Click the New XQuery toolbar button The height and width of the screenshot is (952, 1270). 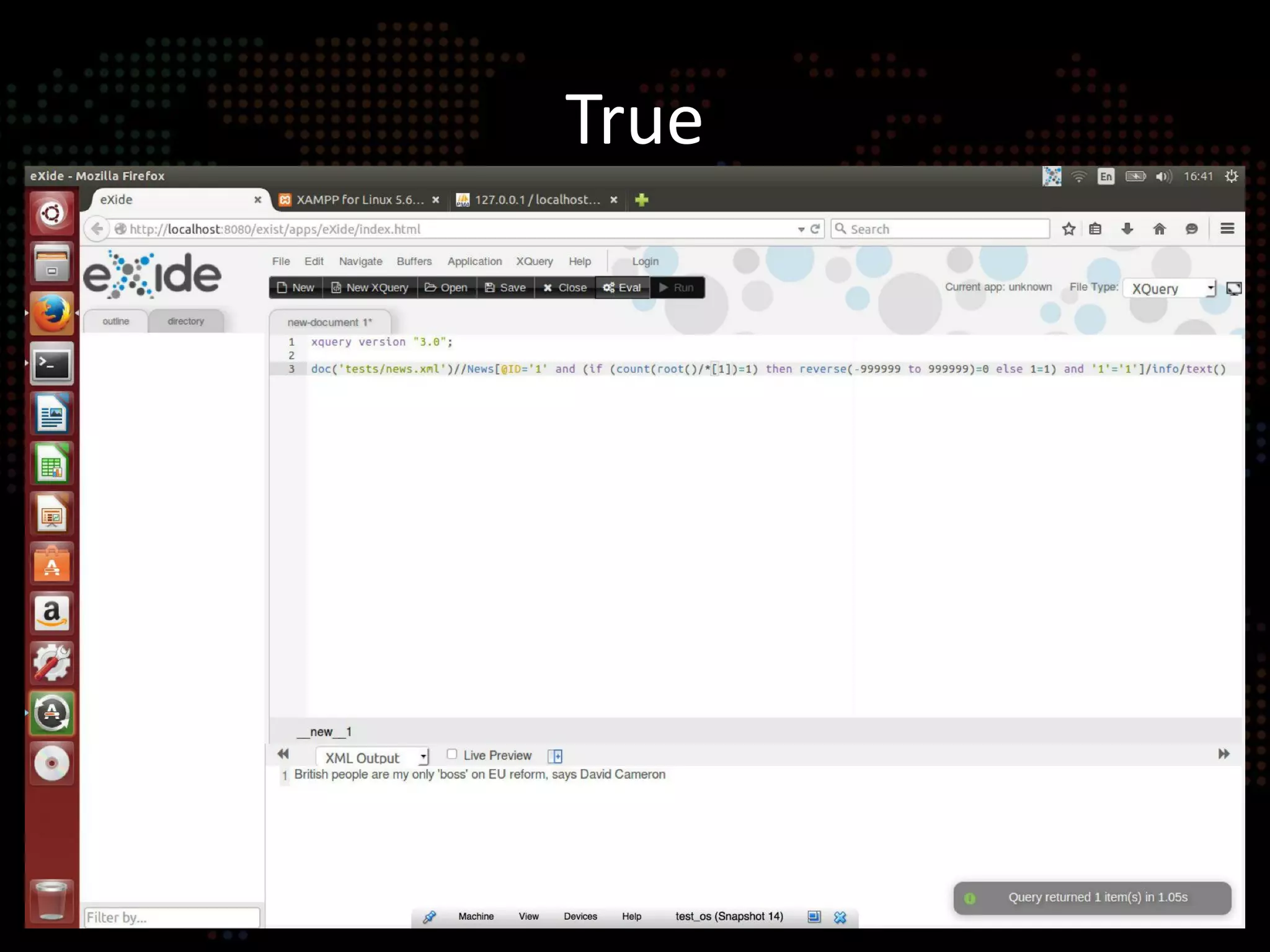(x=370, y=288)
